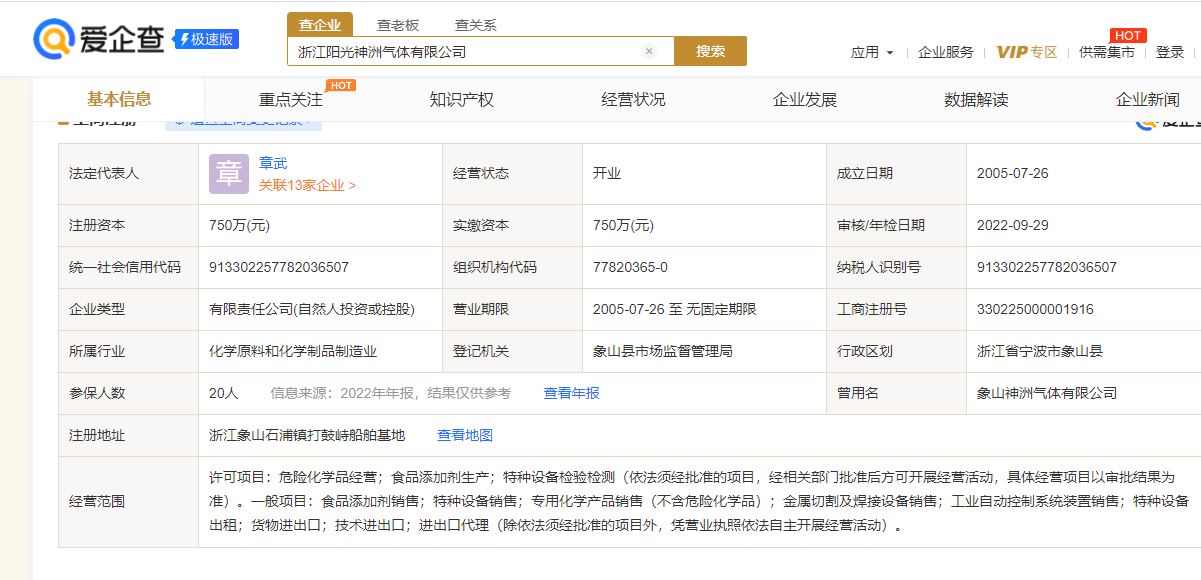
Task: Open the 供需集市 link
Action: pyautogui.click(x=1107, y=52)
